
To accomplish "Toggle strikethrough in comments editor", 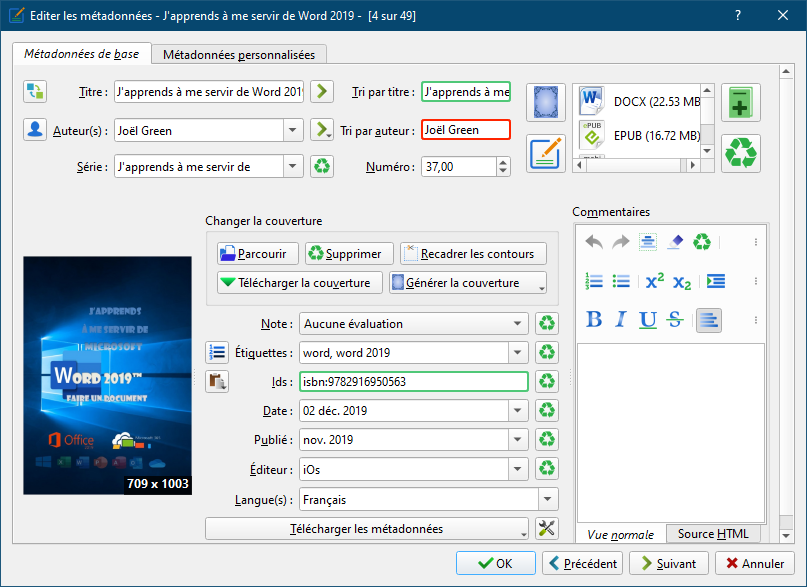I will click(x=675, y=320).
